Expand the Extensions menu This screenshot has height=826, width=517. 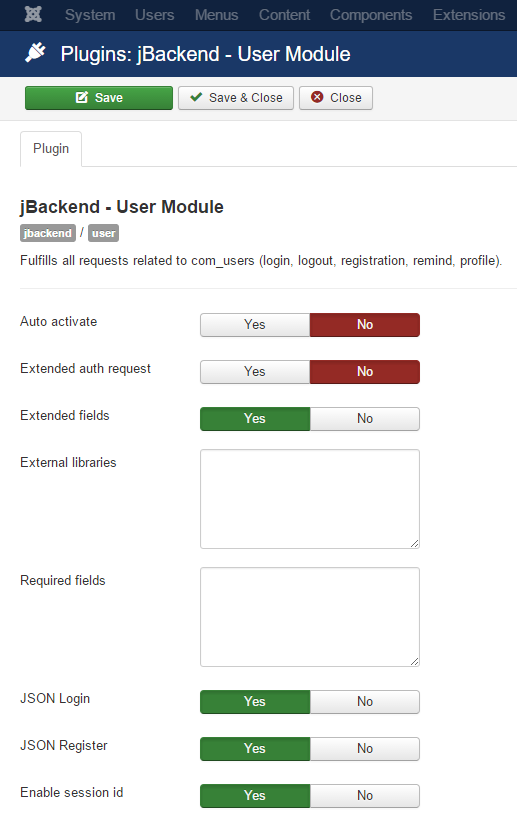click(x=469, y=15)
